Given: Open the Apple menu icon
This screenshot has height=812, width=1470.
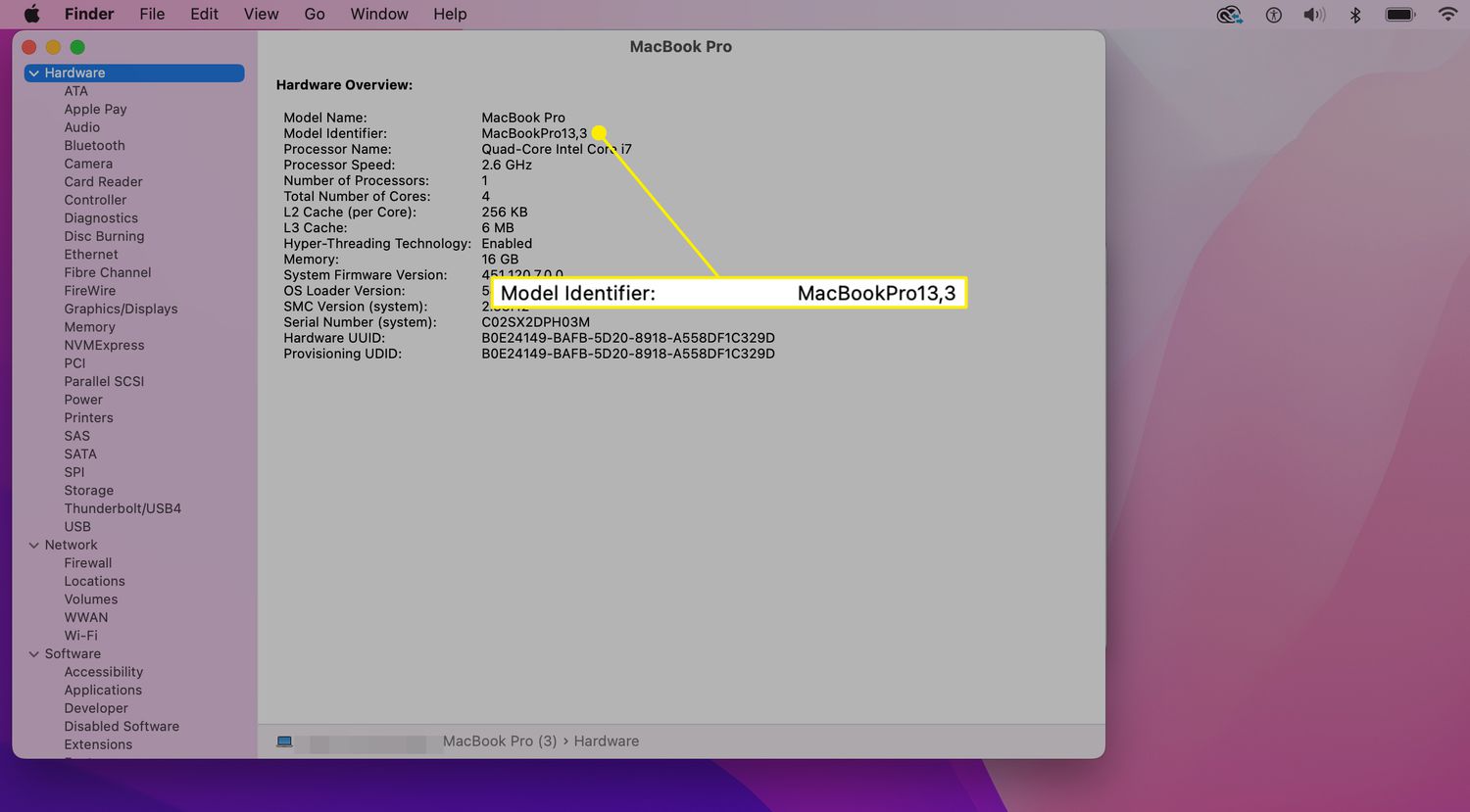Looking at the screenshot, I should (31, 14).
